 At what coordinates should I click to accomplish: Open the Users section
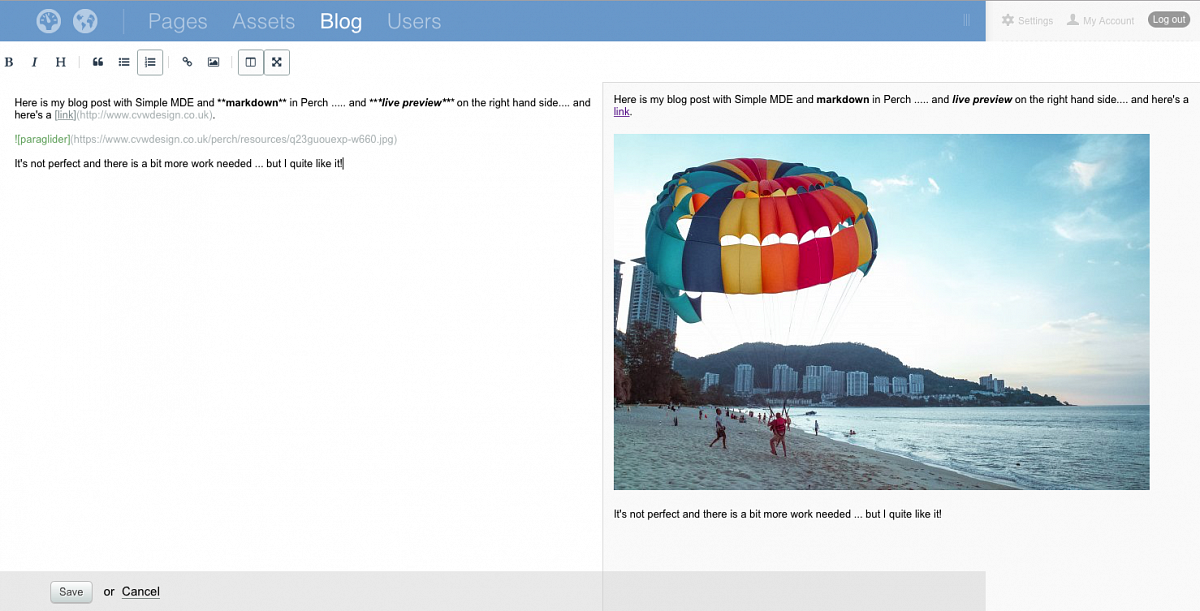[x=414, y=21]
